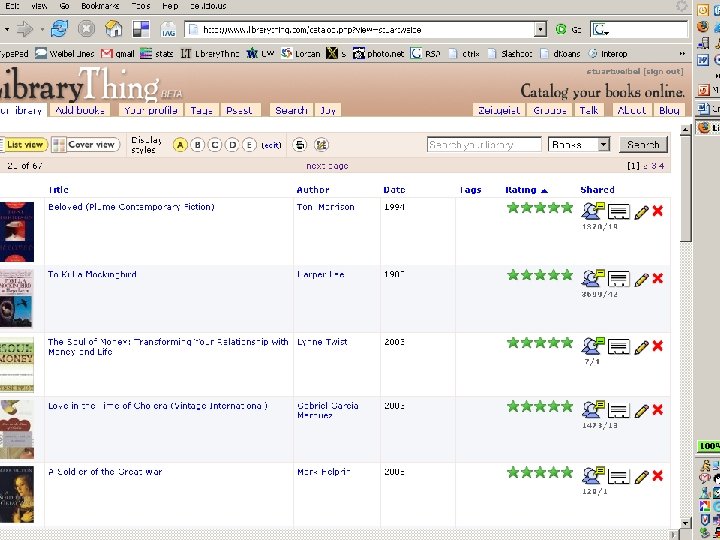This screenshot has width=720, height=540.
Task: Click the del.icio.us checkered toolbar icon
Action: tap(141, 29)
